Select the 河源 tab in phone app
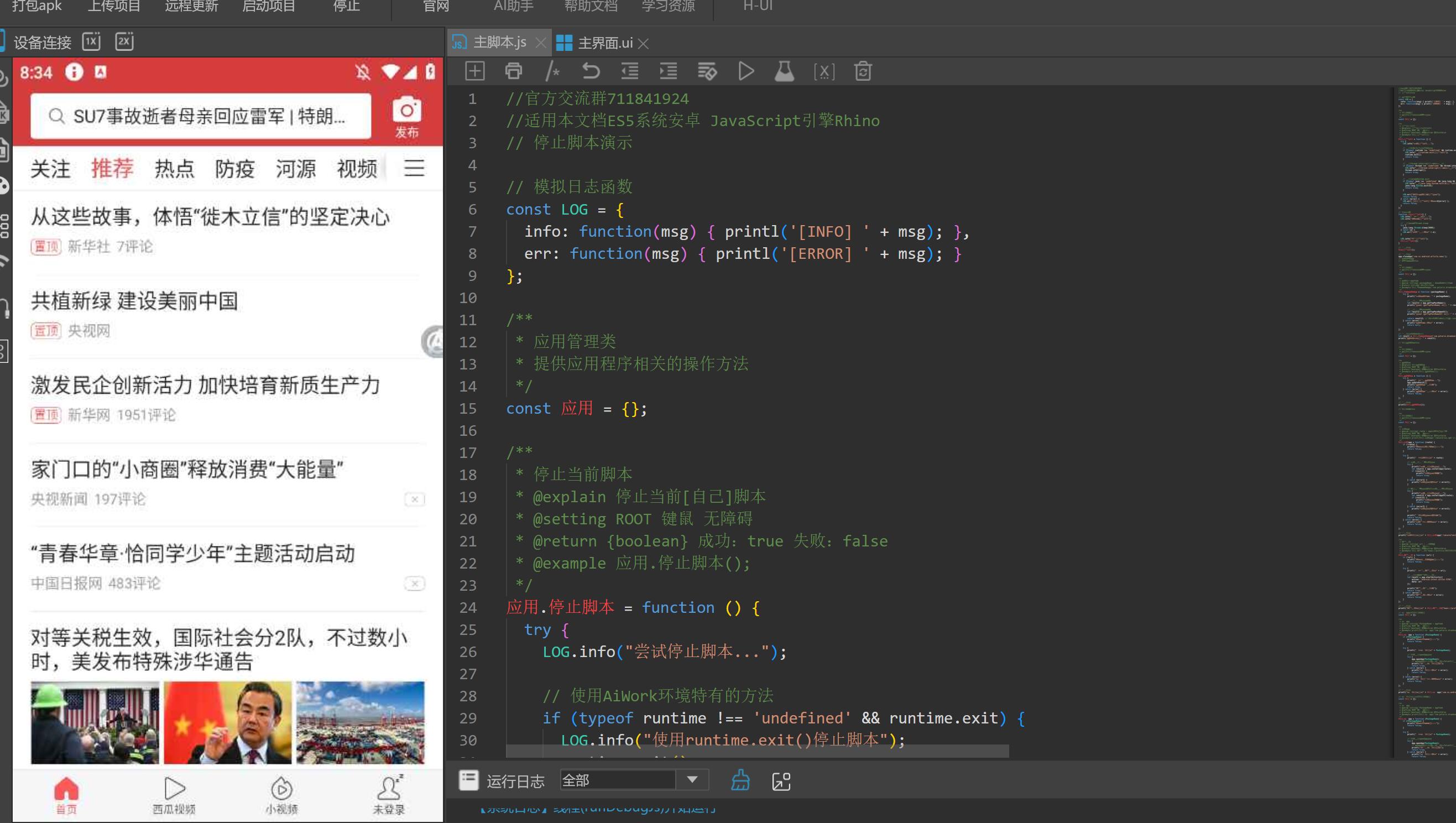 [296, 169]
